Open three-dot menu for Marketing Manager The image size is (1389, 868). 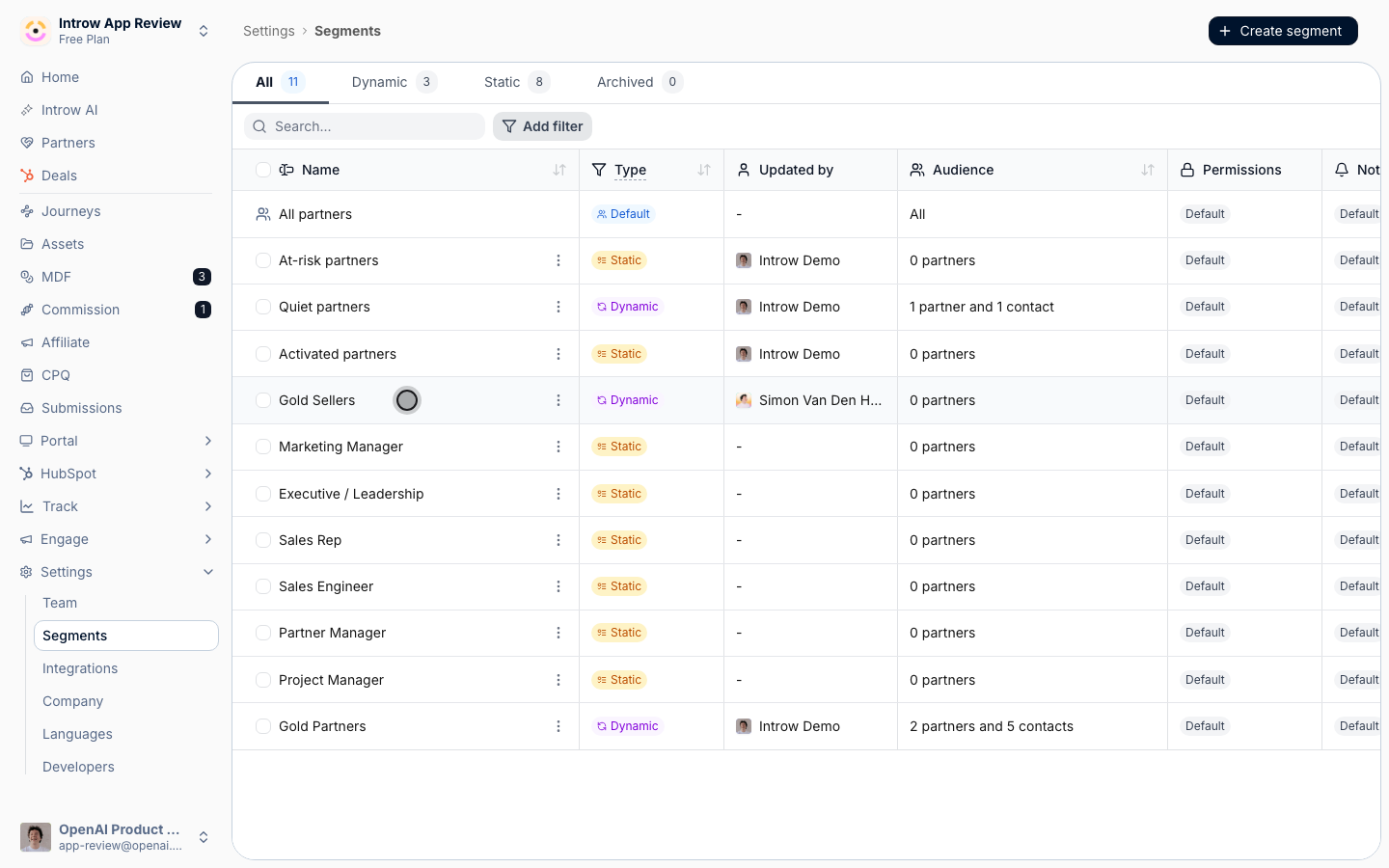[x=558, y=447]
